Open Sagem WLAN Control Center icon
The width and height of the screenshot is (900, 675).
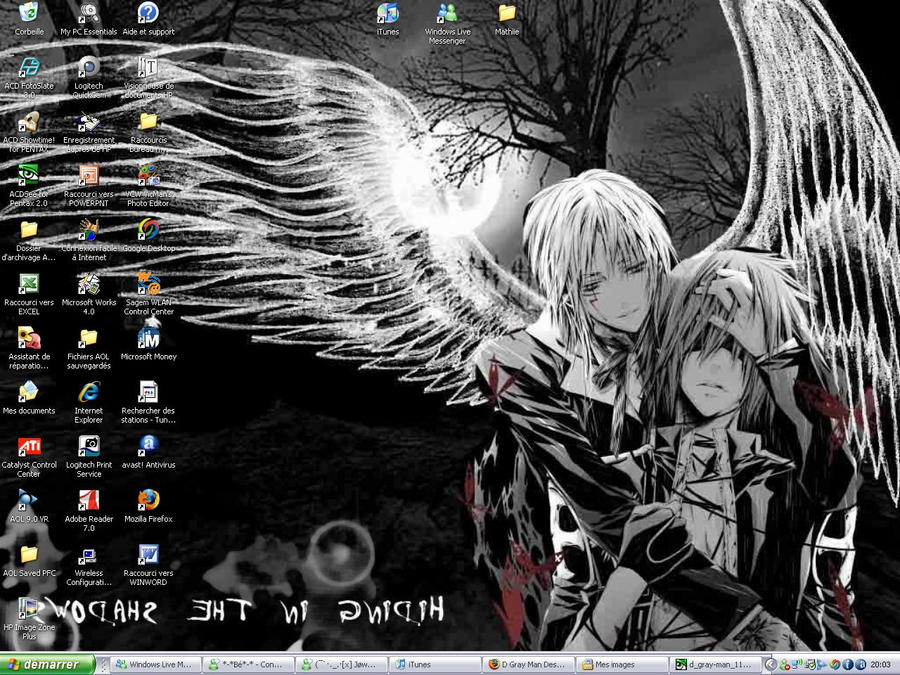148,294
